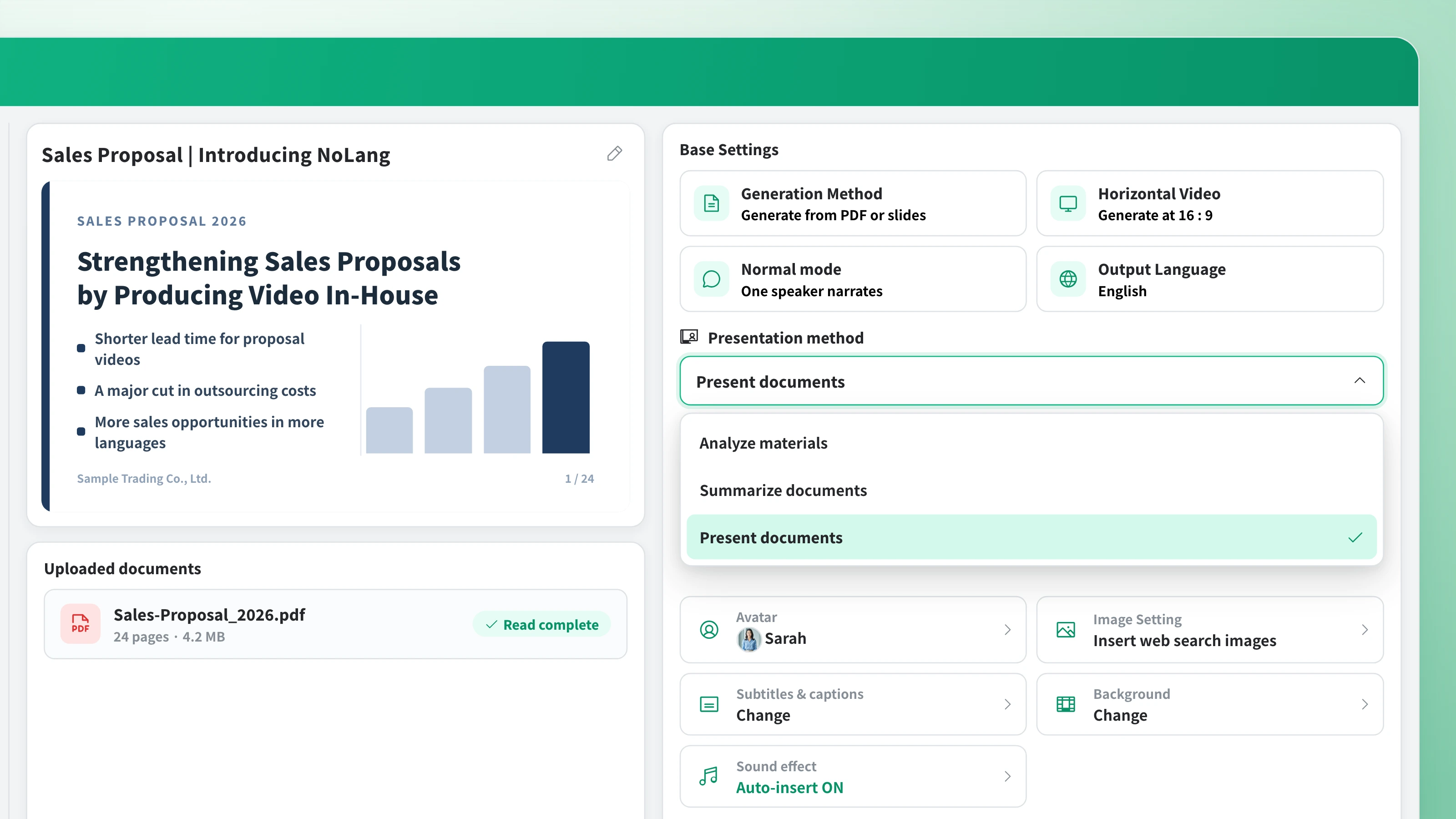Open the Horizontal Video setting card
1456x819 pixels.
(1210, 203)
